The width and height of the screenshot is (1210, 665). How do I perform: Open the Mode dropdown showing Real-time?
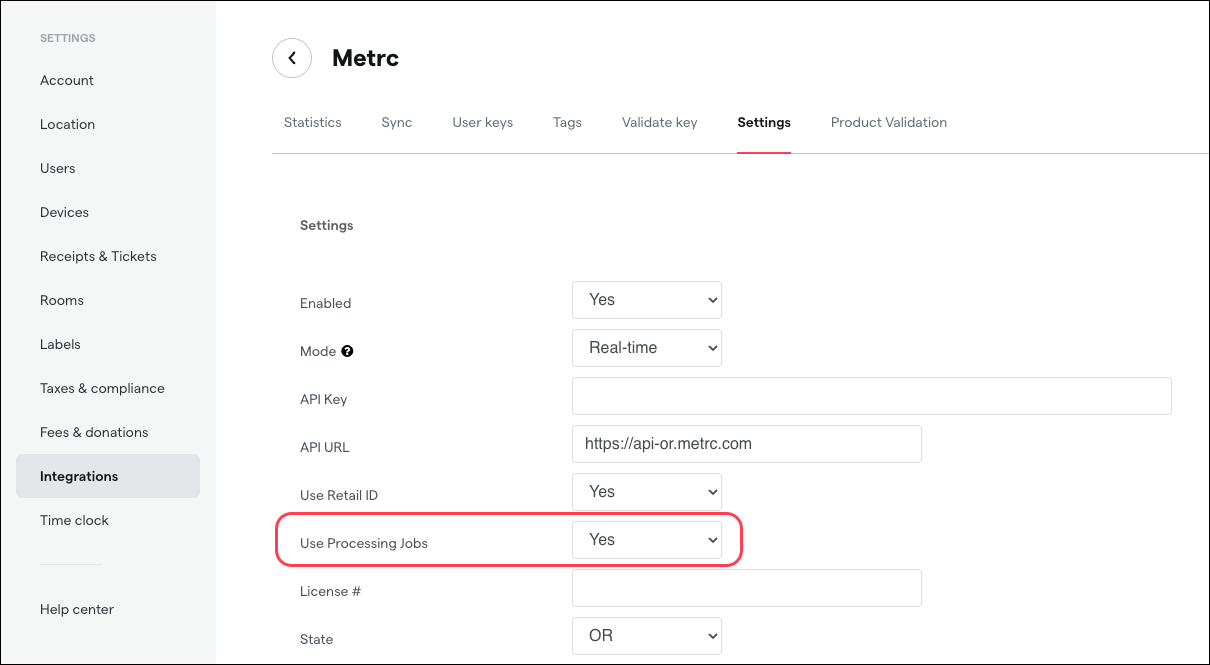[647, 348]
